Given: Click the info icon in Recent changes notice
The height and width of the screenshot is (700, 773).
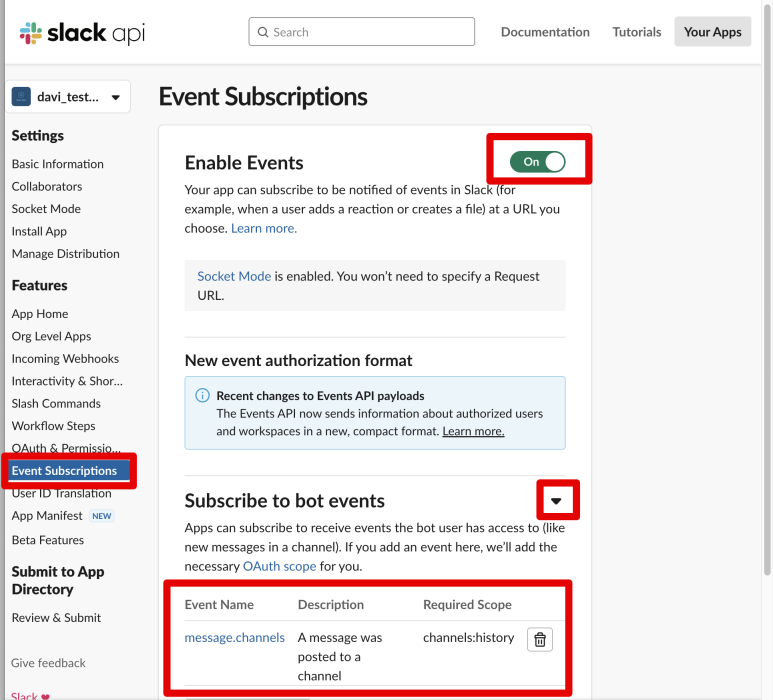Looking at the screenshot, I should coord(202,395).
